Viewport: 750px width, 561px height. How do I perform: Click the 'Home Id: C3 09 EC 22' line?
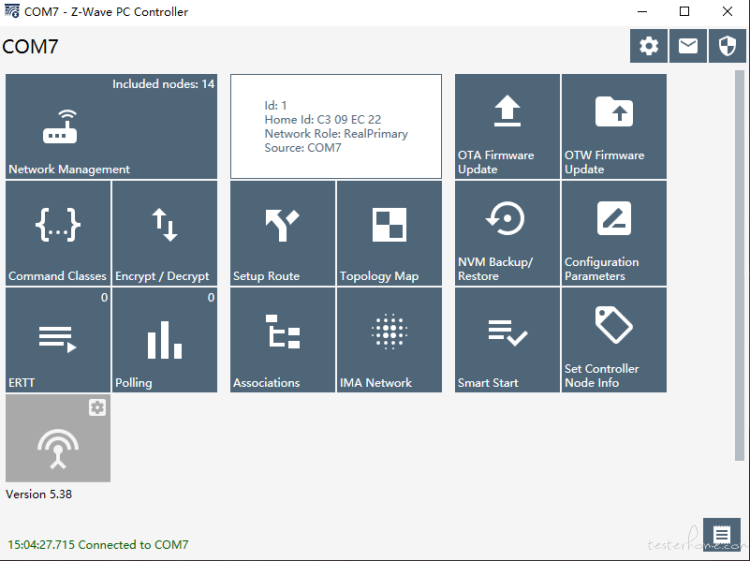click(x=323, y=120)
